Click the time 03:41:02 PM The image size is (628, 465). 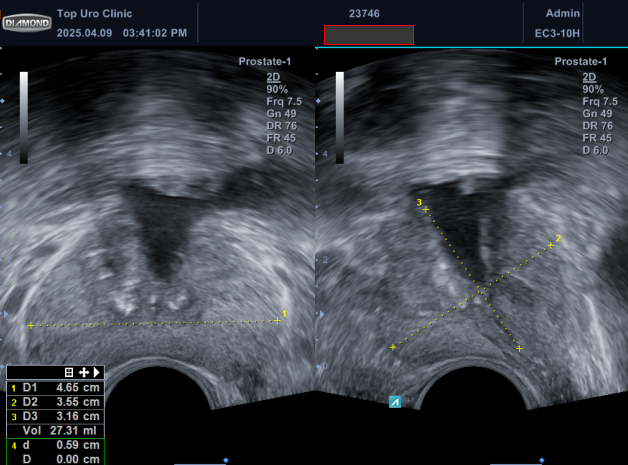click(155, 33)
